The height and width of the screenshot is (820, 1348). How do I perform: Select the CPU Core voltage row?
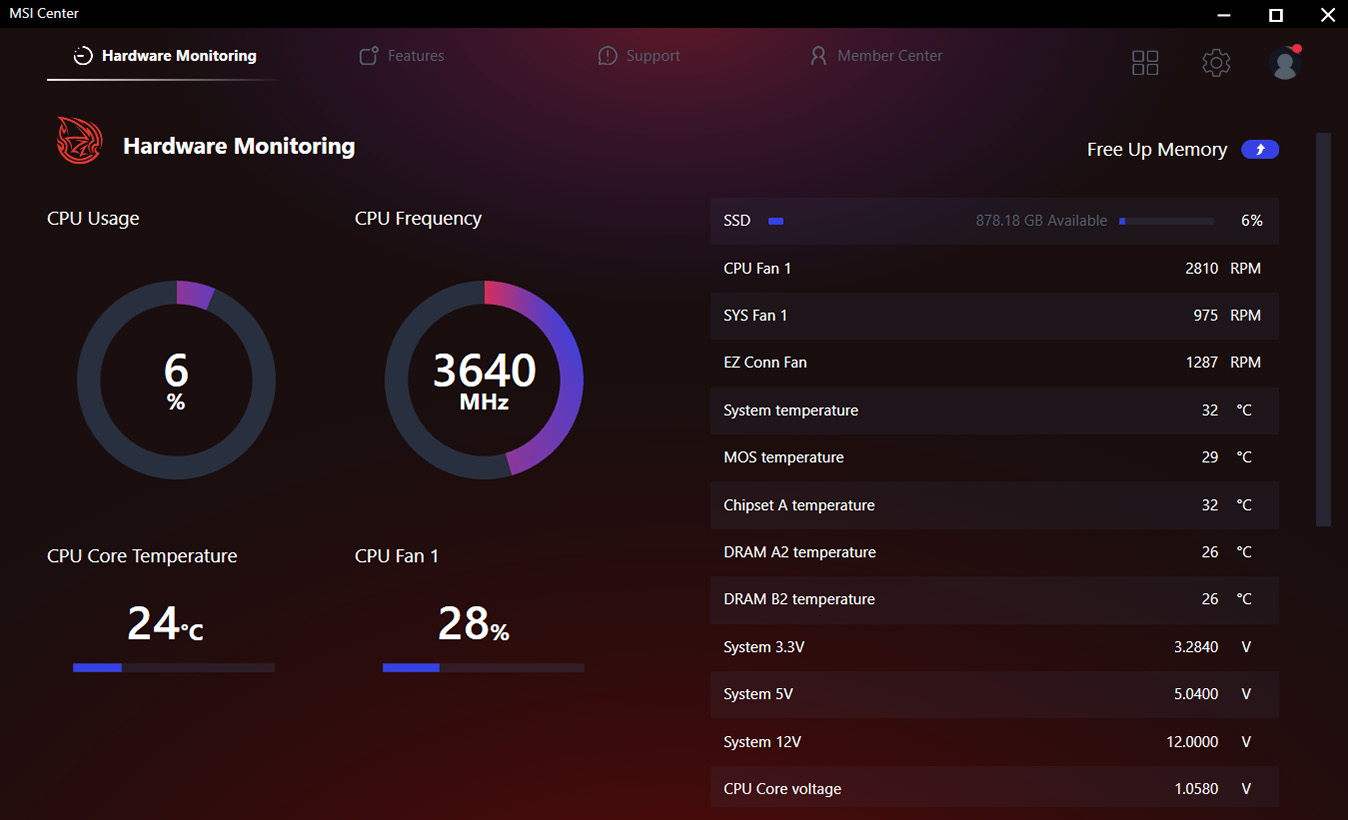[x=994, y=789]
